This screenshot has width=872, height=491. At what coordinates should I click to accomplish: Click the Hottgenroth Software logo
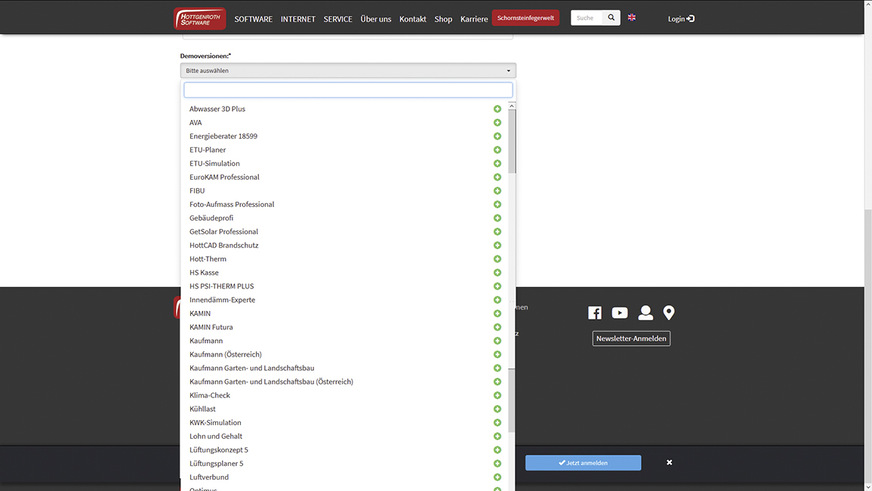tap(199, 18)
